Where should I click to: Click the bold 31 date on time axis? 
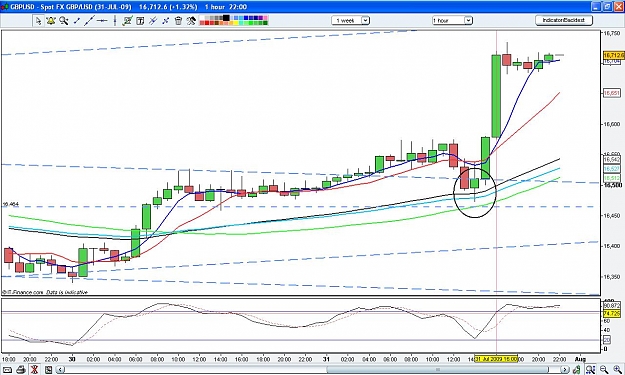pyautogui.click(x=326, y=359)
